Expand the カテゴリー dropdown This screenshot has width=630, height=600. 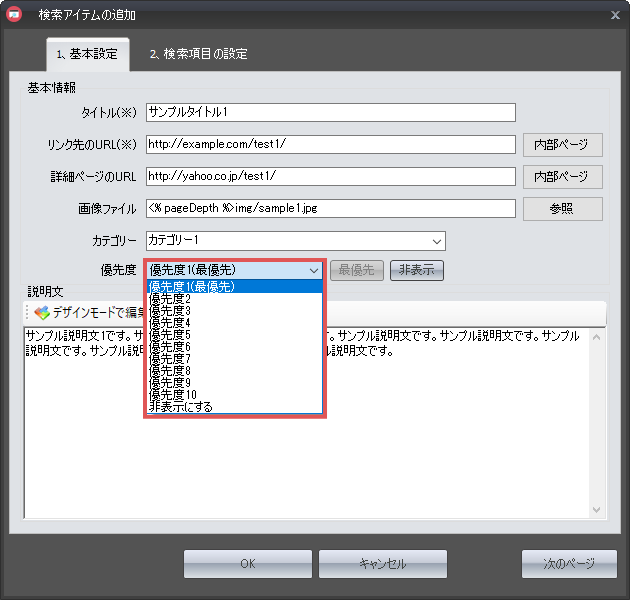pos(436,241)
